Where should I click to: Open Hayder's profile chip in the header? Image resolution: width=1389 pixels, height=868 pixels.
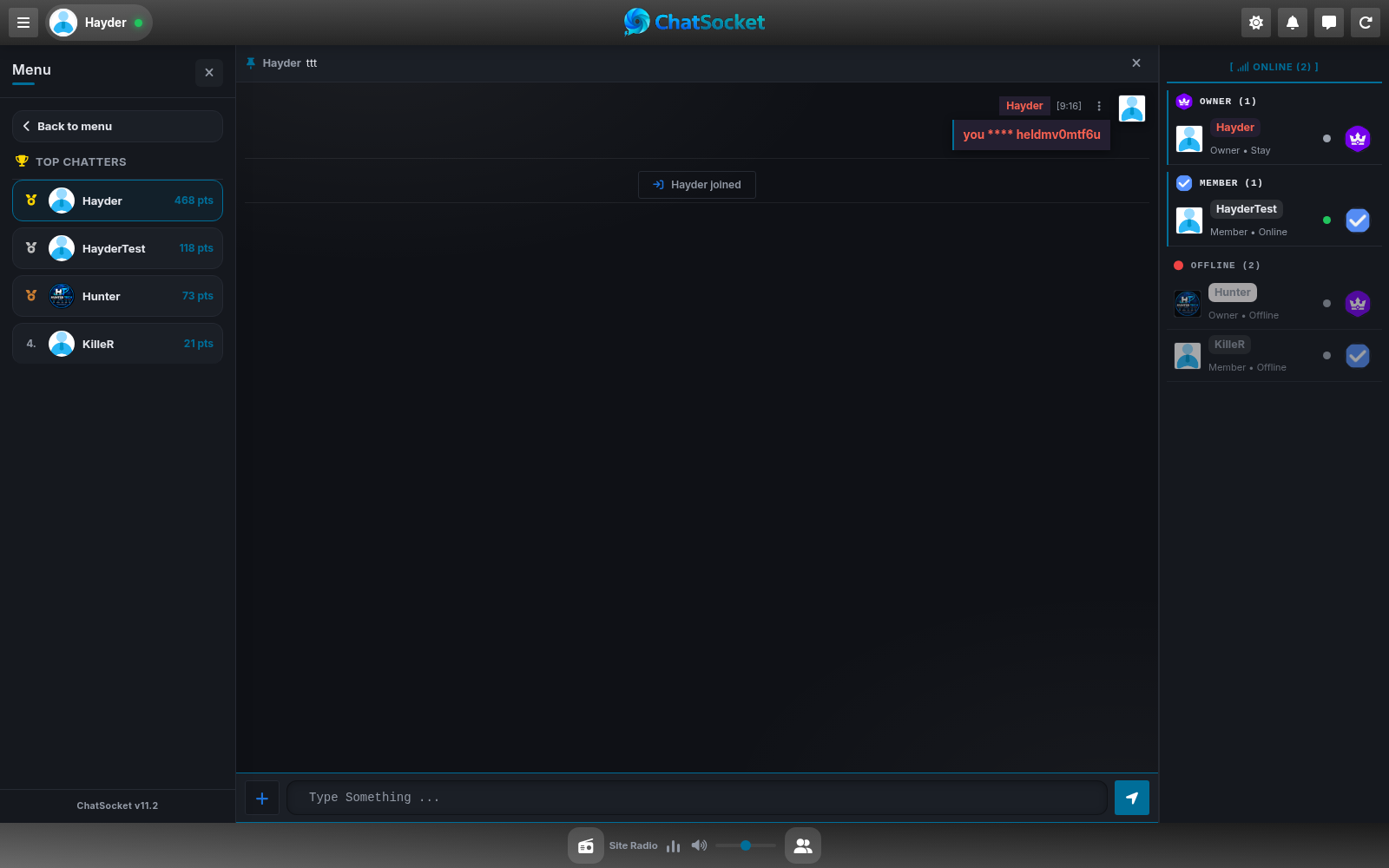[99, 23]
